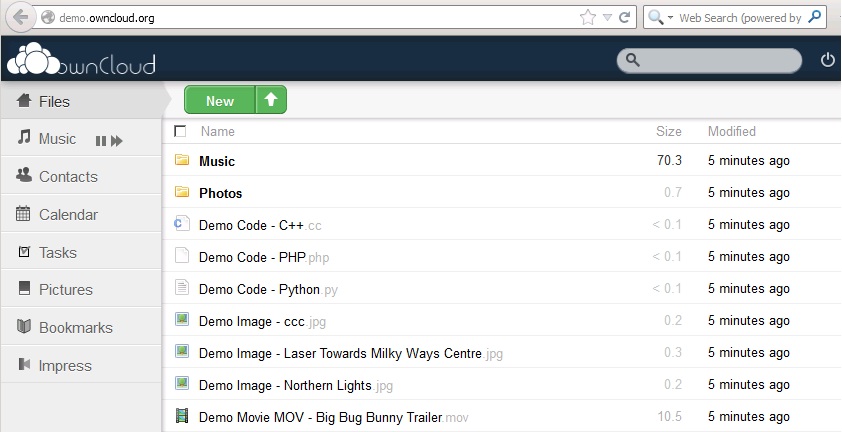The image size is (842, 432).
Task: Click the Photos folder icon
Action: (x=182, y=191)
